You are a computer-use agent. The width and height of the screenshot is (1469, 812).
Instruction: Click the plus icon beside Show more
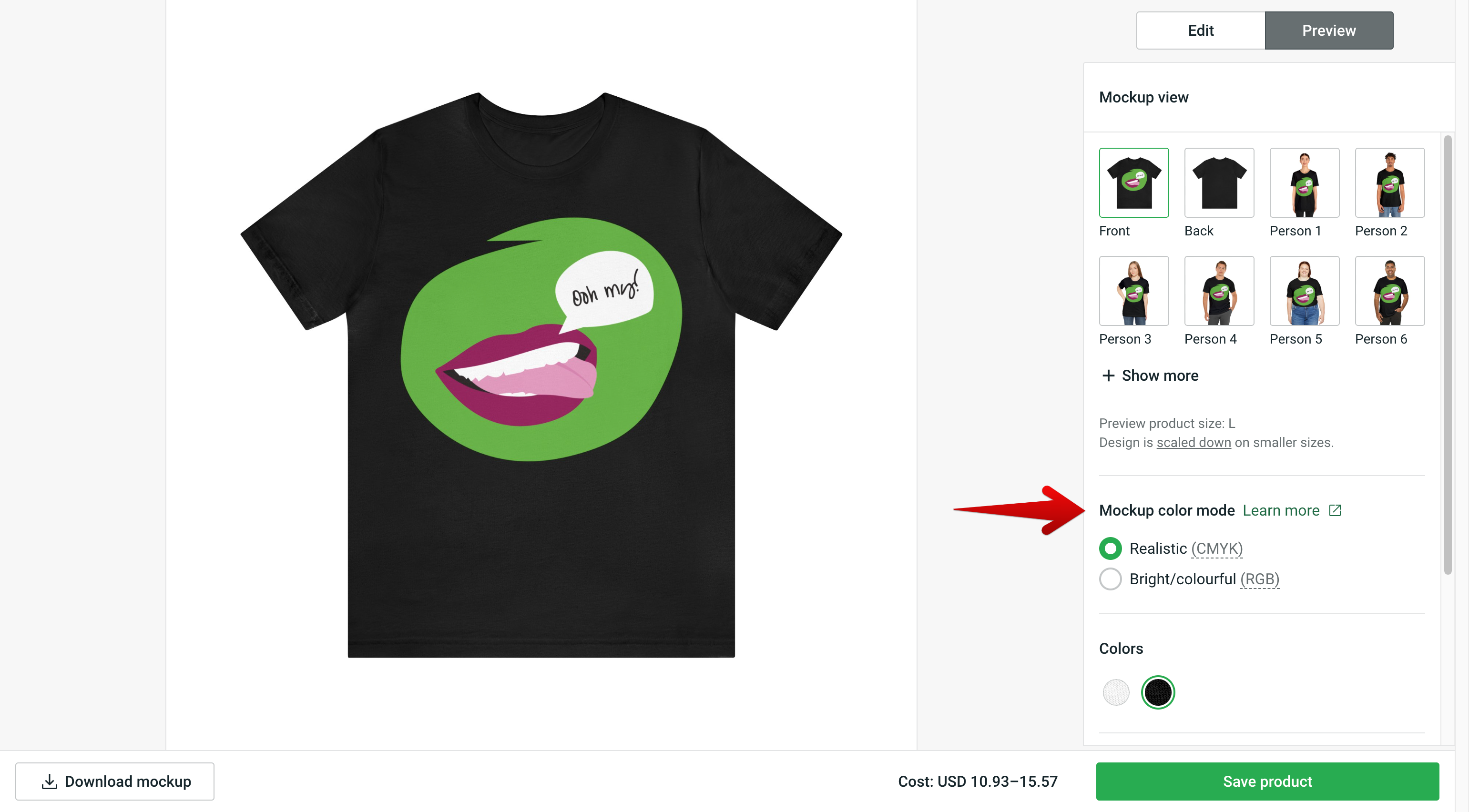click(x=1108, y=376)
